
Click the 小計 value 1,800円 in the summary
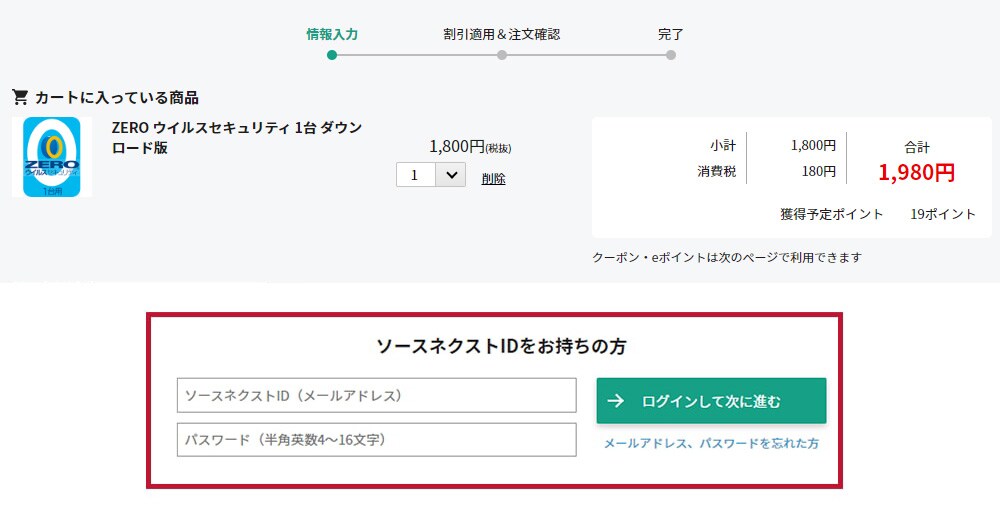[x=813, y=145]
